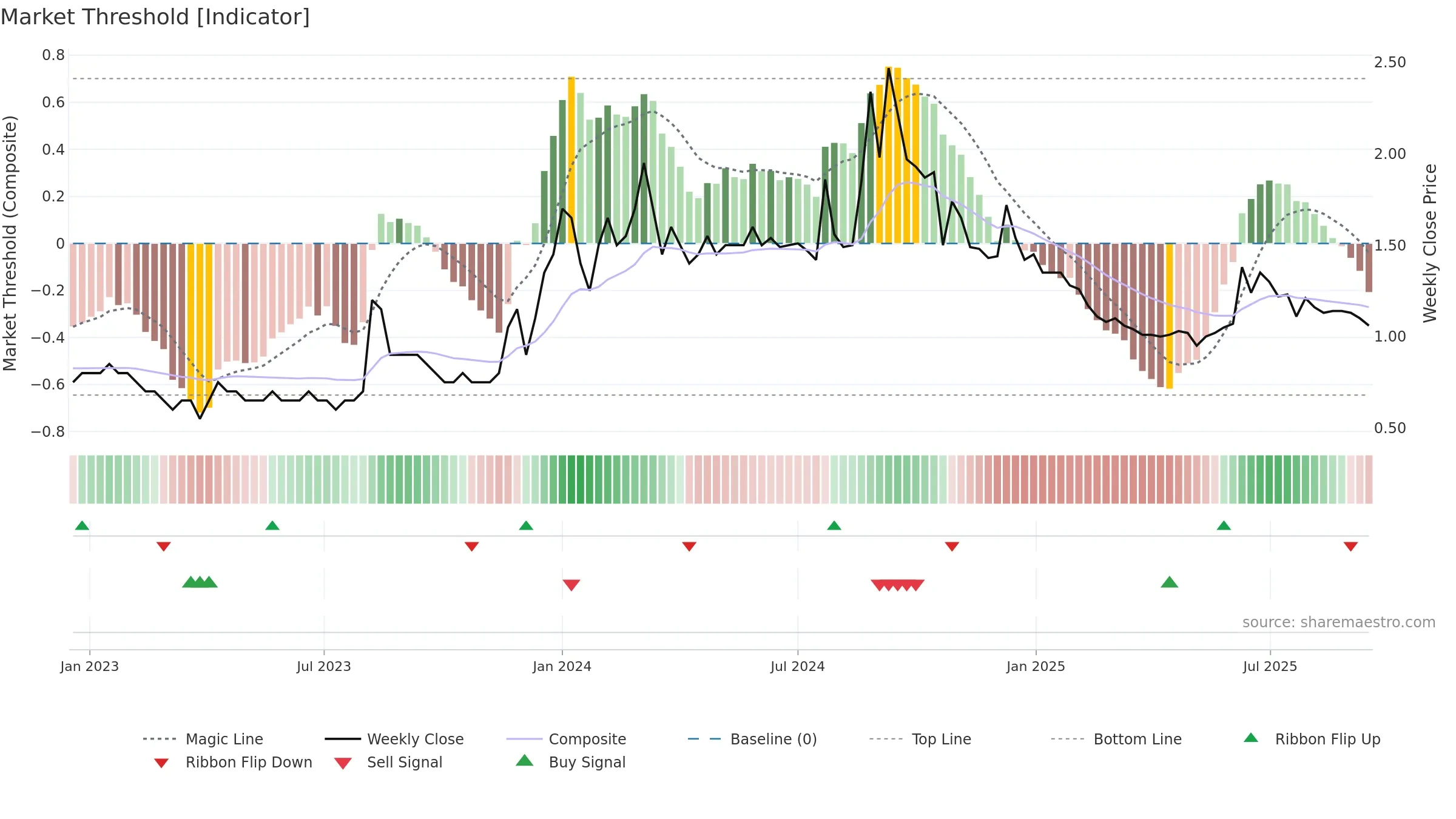This screenshot has height=819, width=1456.
Task: Click the −0.8 left axis tick label
Action: (x=48, y=432)
